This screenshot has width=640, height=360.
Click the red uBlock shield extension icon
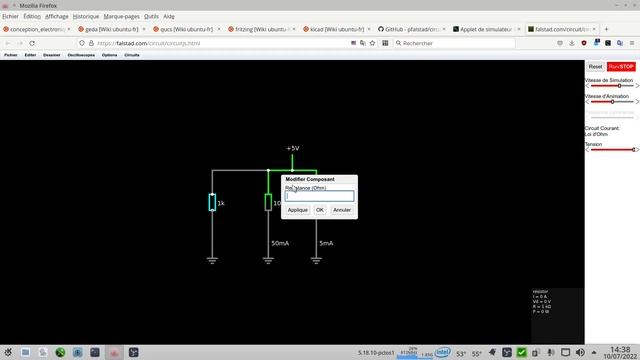point(584,43)
